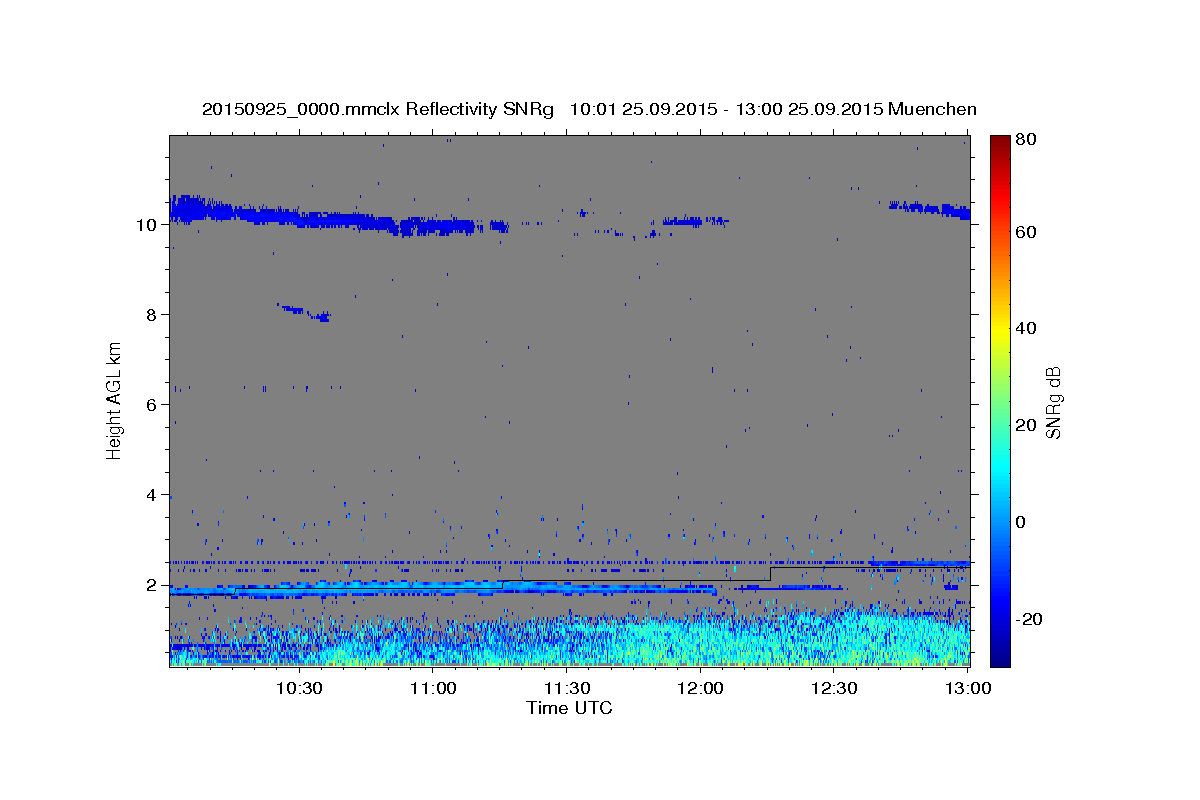1200x800 pixels.
Task: Click the dark red top of the colorbar
Action: point(1000,143)
